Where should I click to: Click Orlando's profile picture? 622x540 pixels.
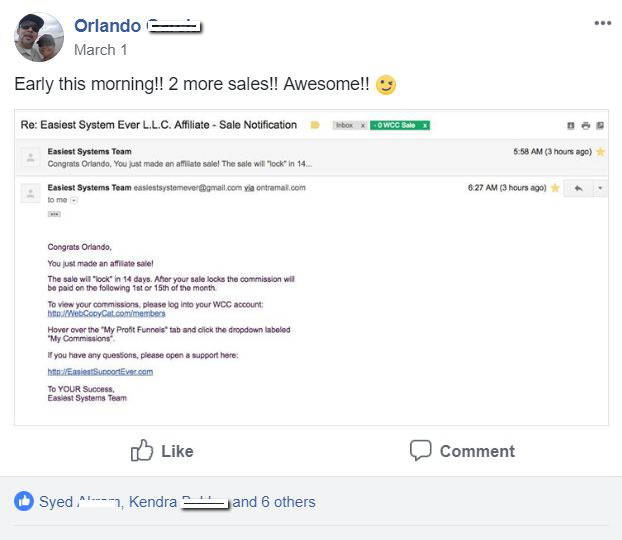point(39,37)
